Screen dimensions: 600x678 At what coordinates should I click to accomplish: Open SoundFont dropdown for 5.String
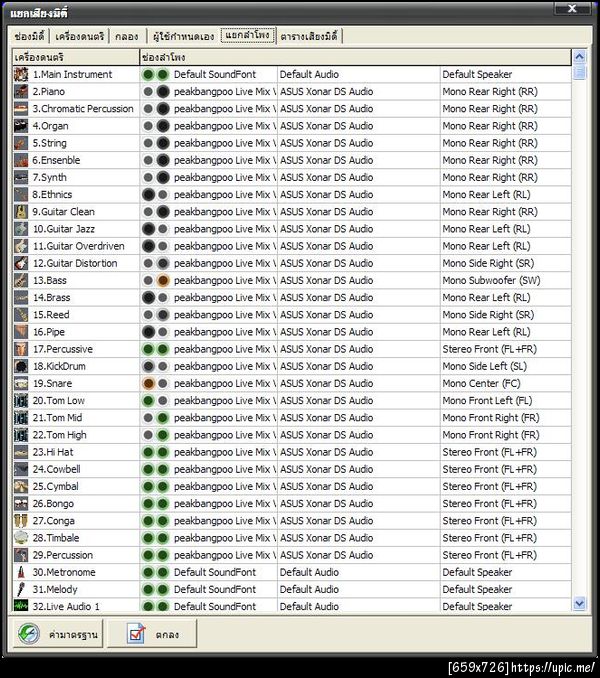pos(224,143)
